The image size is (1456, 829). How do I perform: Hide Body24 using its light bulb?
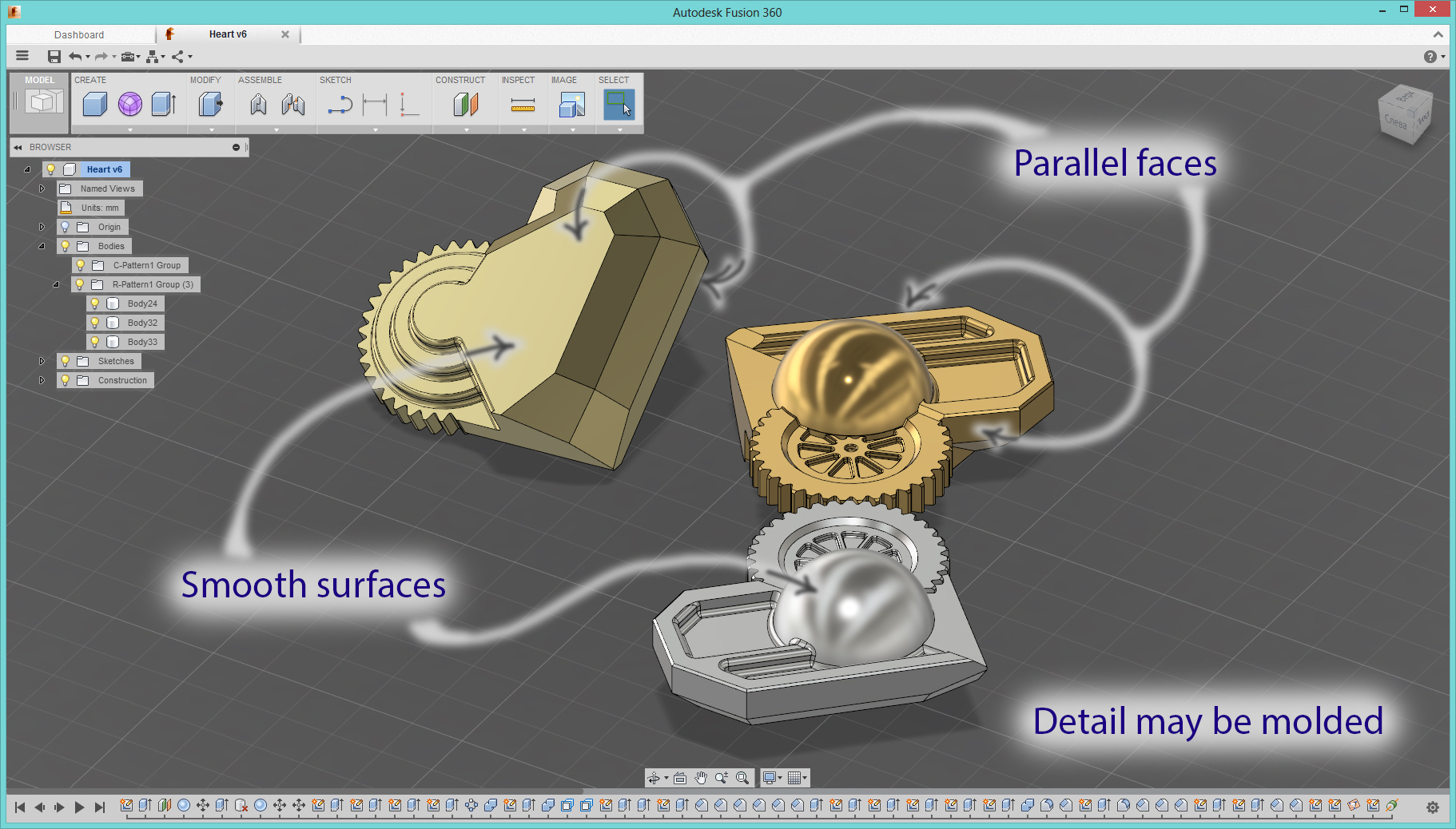click(x=94, y=304)
